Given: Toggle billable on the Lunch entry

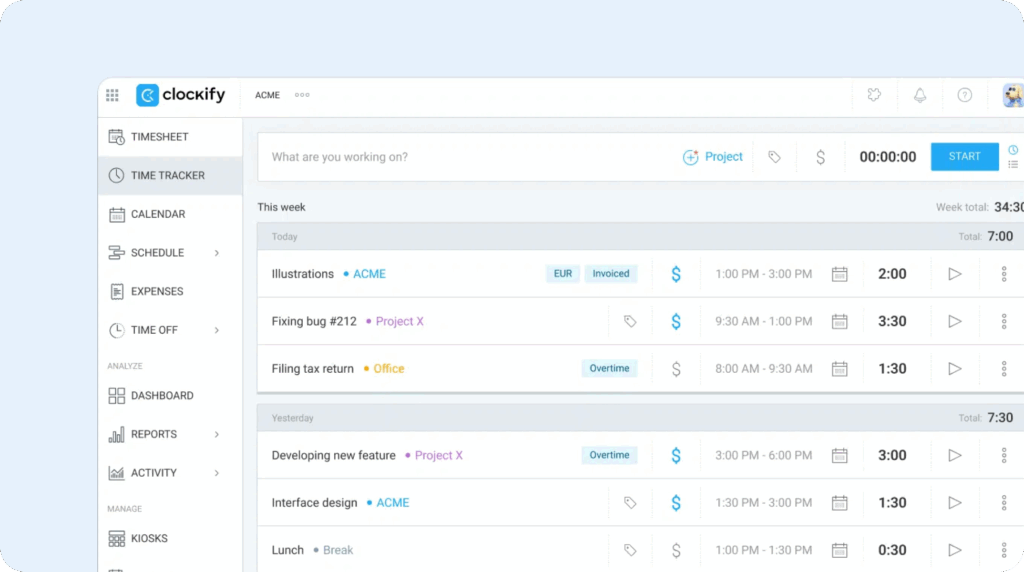Looking at the screenshot, I should tap(676, 550).
